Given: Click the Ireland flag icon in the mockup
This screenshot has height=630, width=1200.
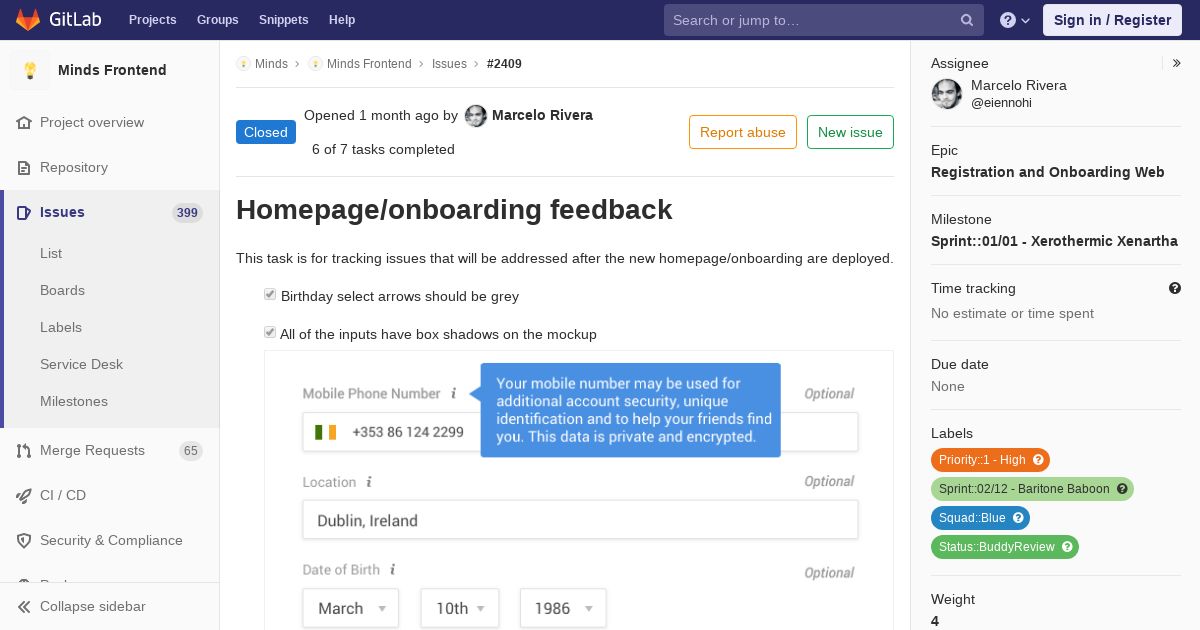Looking at the screenshot, I should (325, 432).
